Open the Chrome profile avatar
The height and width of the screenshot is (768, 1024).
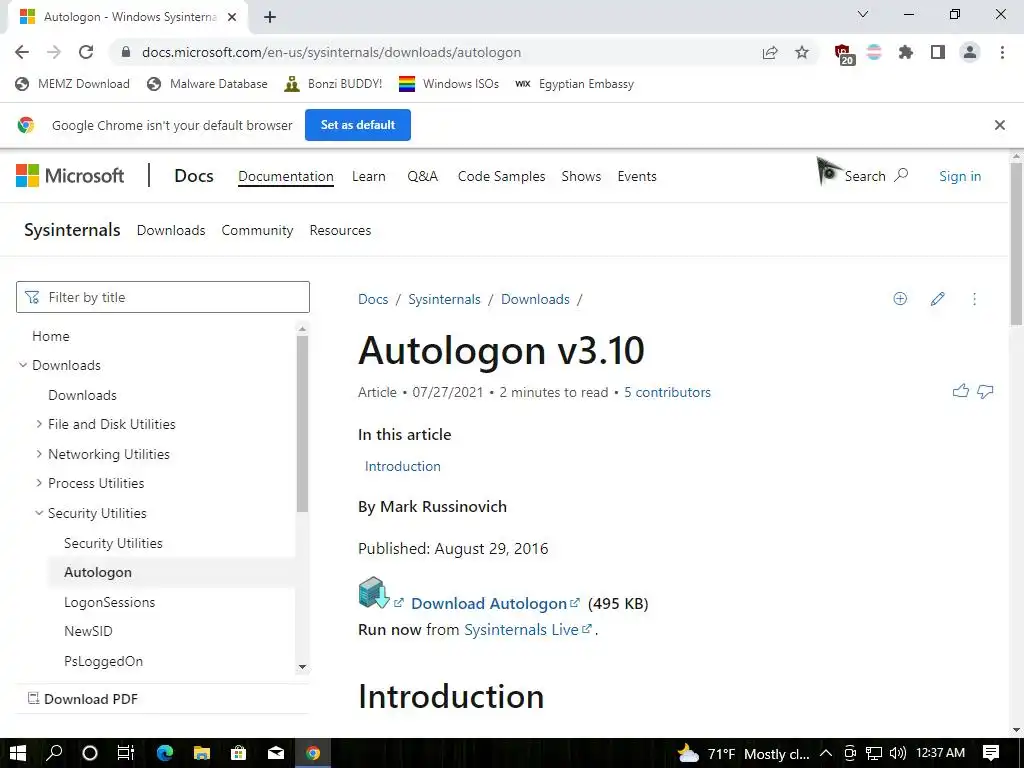click(970, 52)
